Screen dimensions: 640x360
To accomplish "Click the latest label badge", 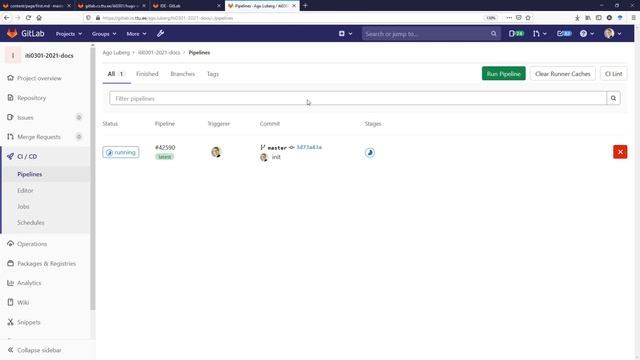I will (x=164, y=157).
